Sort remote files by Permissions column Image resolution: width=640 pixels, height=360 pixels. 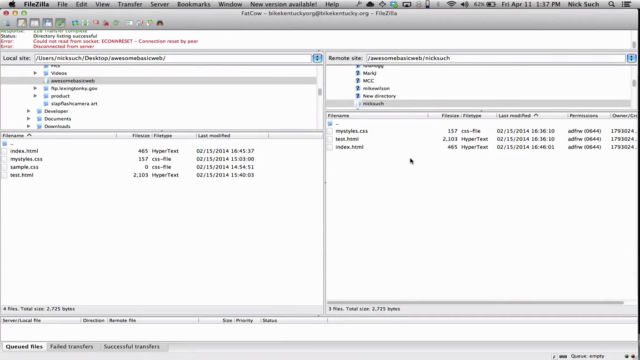point(589,116)
